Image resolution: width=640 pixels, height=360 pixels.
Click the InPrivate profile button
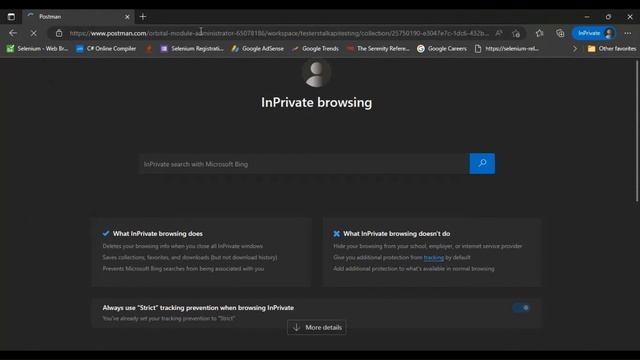pyautogui.click(x=594, y=33)
